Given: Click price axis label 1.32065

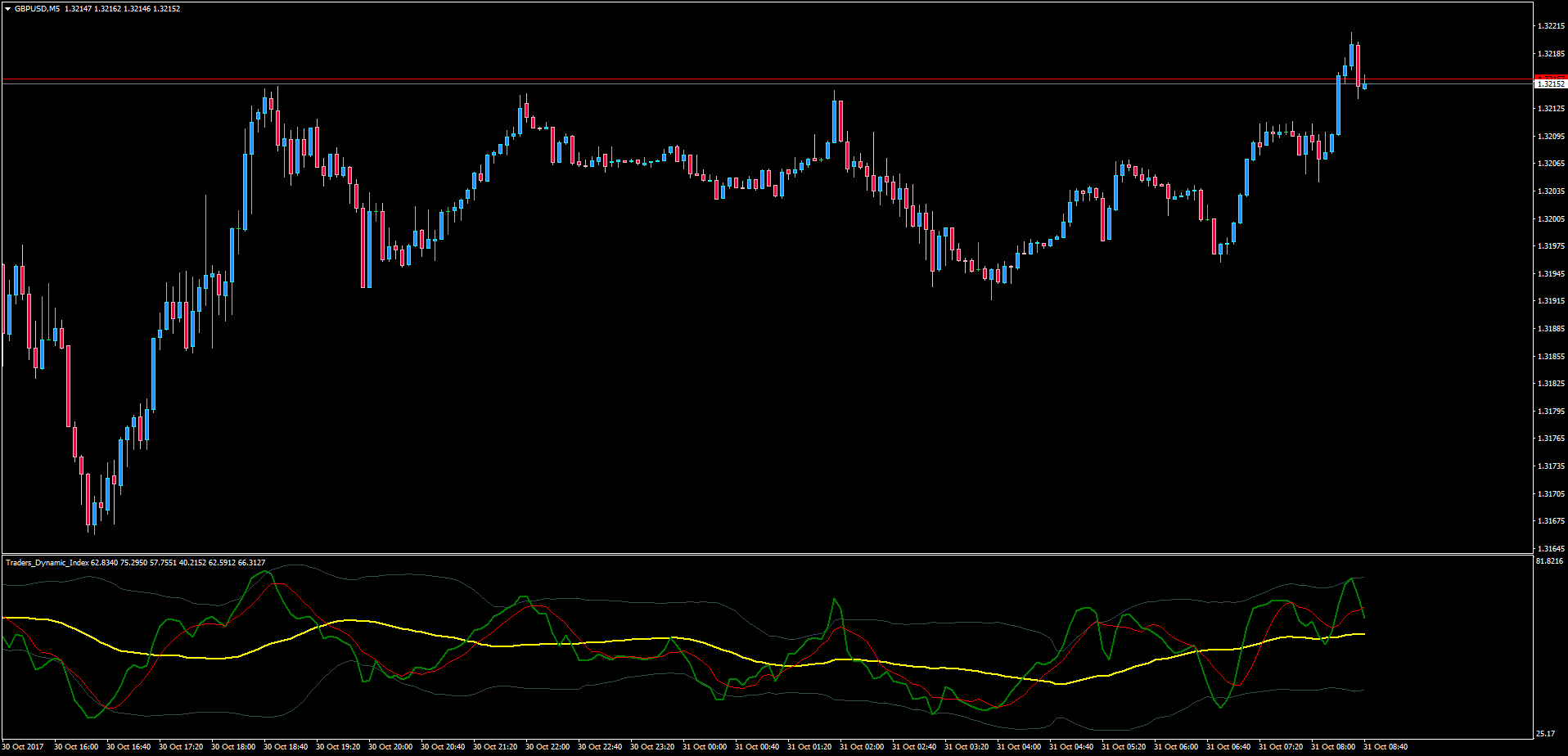Looking at the screenshot, I should click(1551, 164).
